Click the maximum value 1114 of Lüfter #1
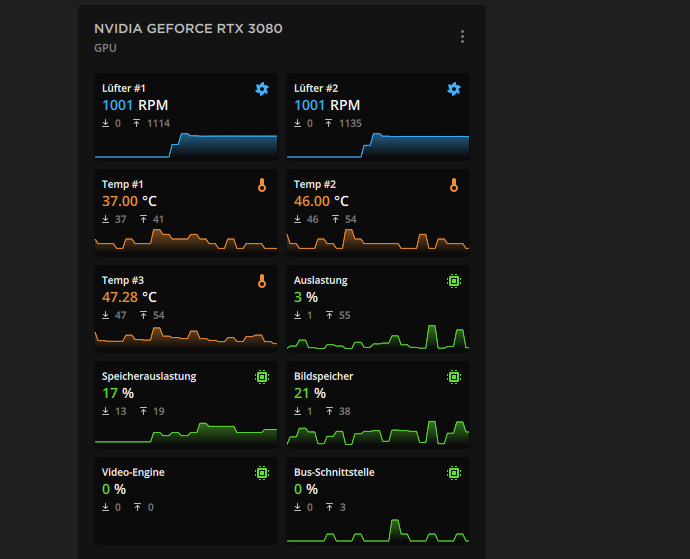The image size is (690, 559). coord(158,123)
